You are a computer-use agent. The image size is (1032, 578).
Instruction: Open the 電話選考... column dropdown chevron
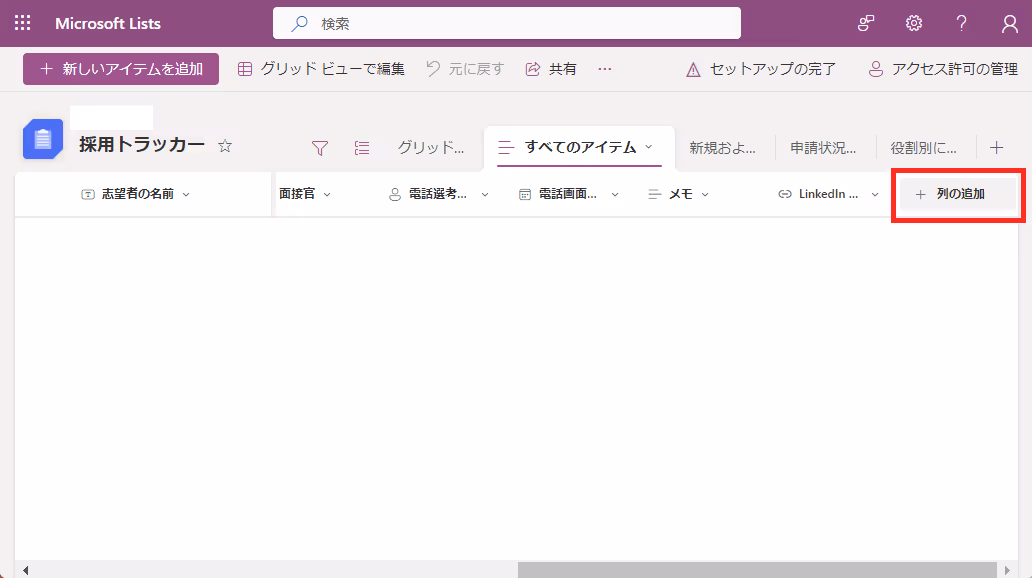coord(485,194)
